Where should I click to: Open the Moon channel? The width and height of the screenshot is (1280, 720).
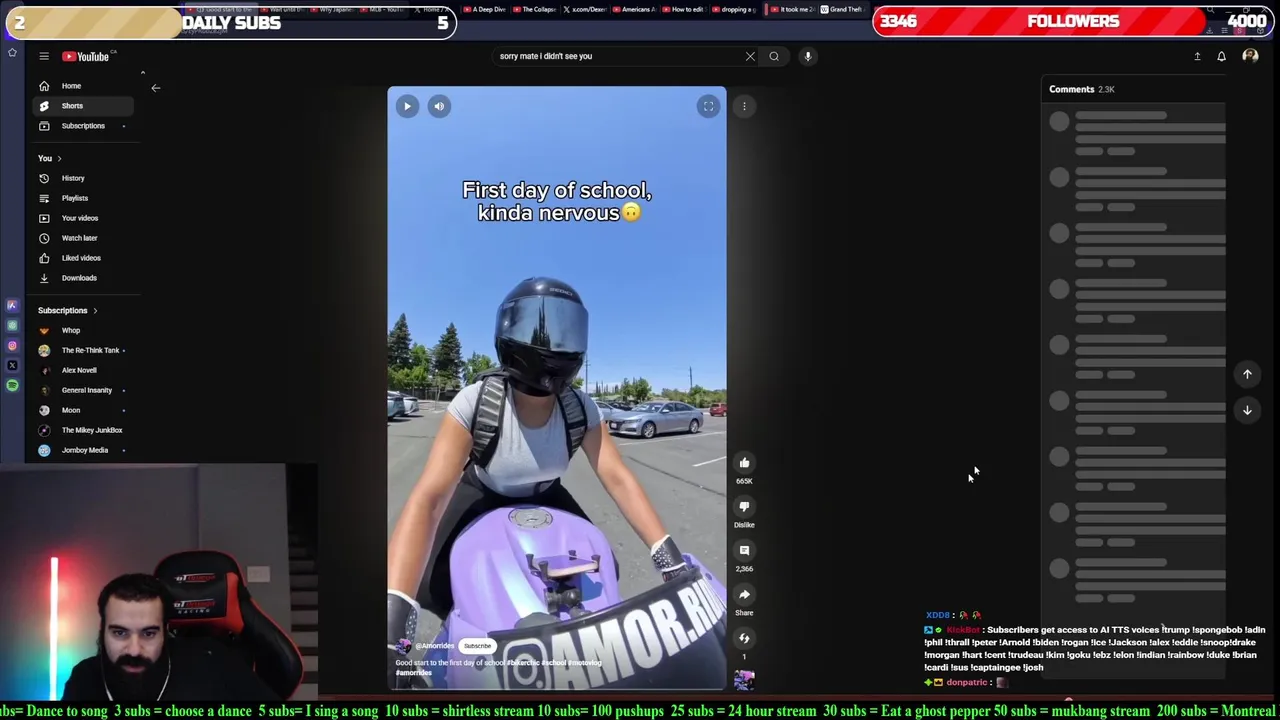pyautogui.click(x=84, y=410)
